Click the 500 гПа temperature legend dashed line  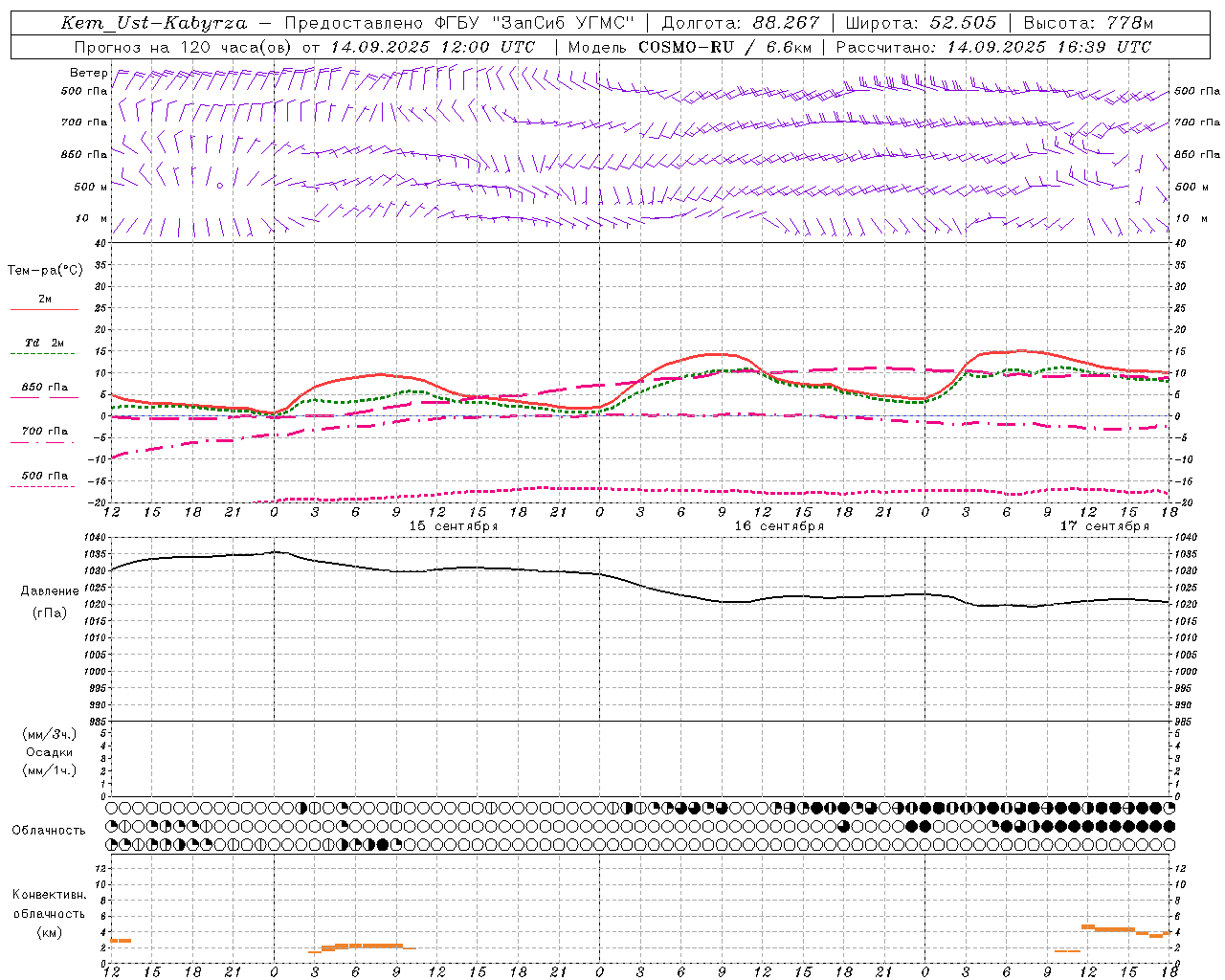pos(43,486)
